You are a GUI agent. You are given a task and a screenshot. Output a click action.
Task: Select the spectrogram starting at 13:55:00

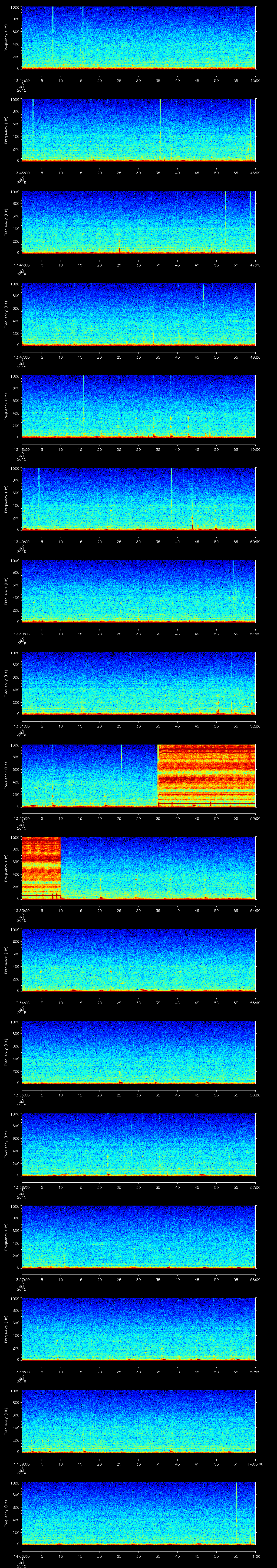point(138,1052)
